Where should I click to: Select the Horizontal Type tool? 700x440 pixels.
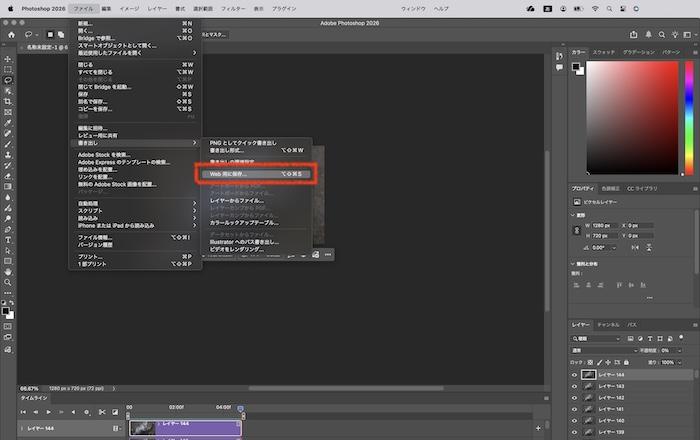8,240
